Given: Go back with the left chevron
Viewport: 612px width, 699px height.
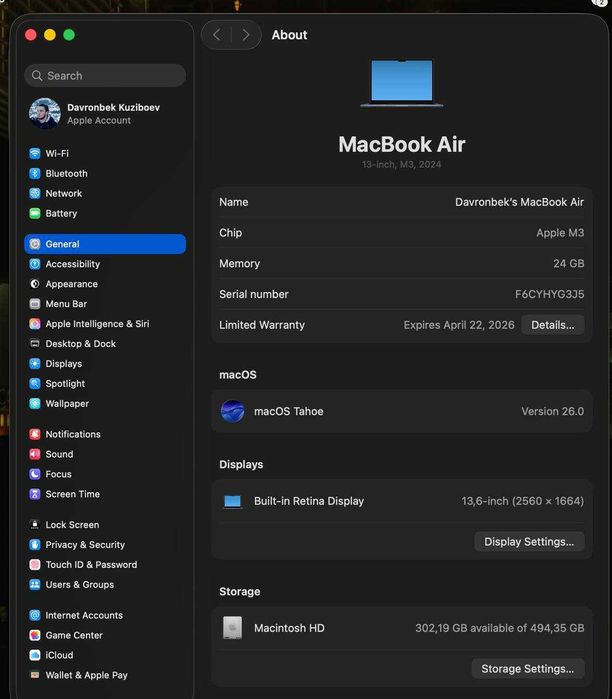Looking at the screenshot, I should pos(217,35).
